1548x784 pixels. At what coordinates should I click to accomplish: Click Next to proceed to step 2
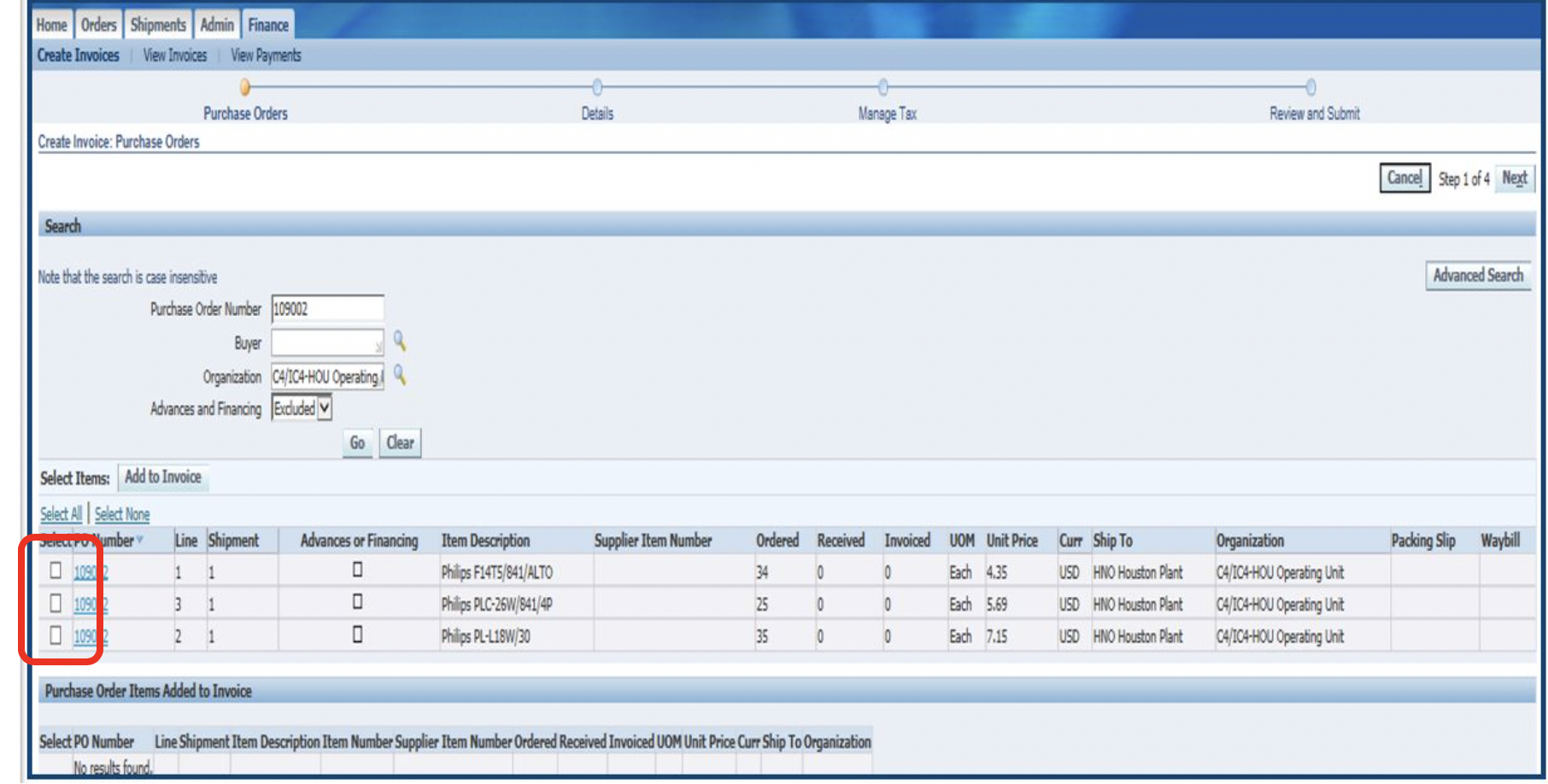pyautogui.click(x=1515, y=178)
